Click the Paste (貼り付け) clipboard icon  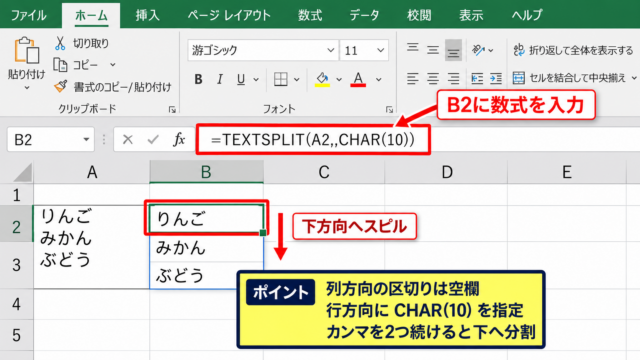[27, 51]
